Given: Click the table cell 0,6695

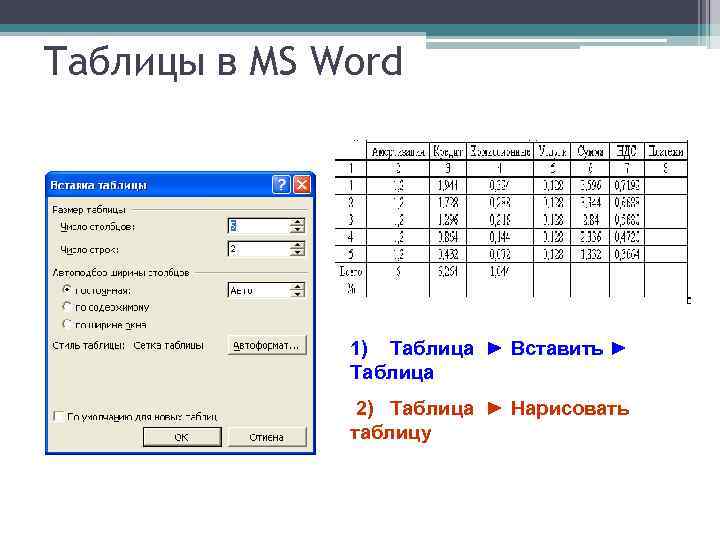Looking at the screenshot, I should 627,202.
